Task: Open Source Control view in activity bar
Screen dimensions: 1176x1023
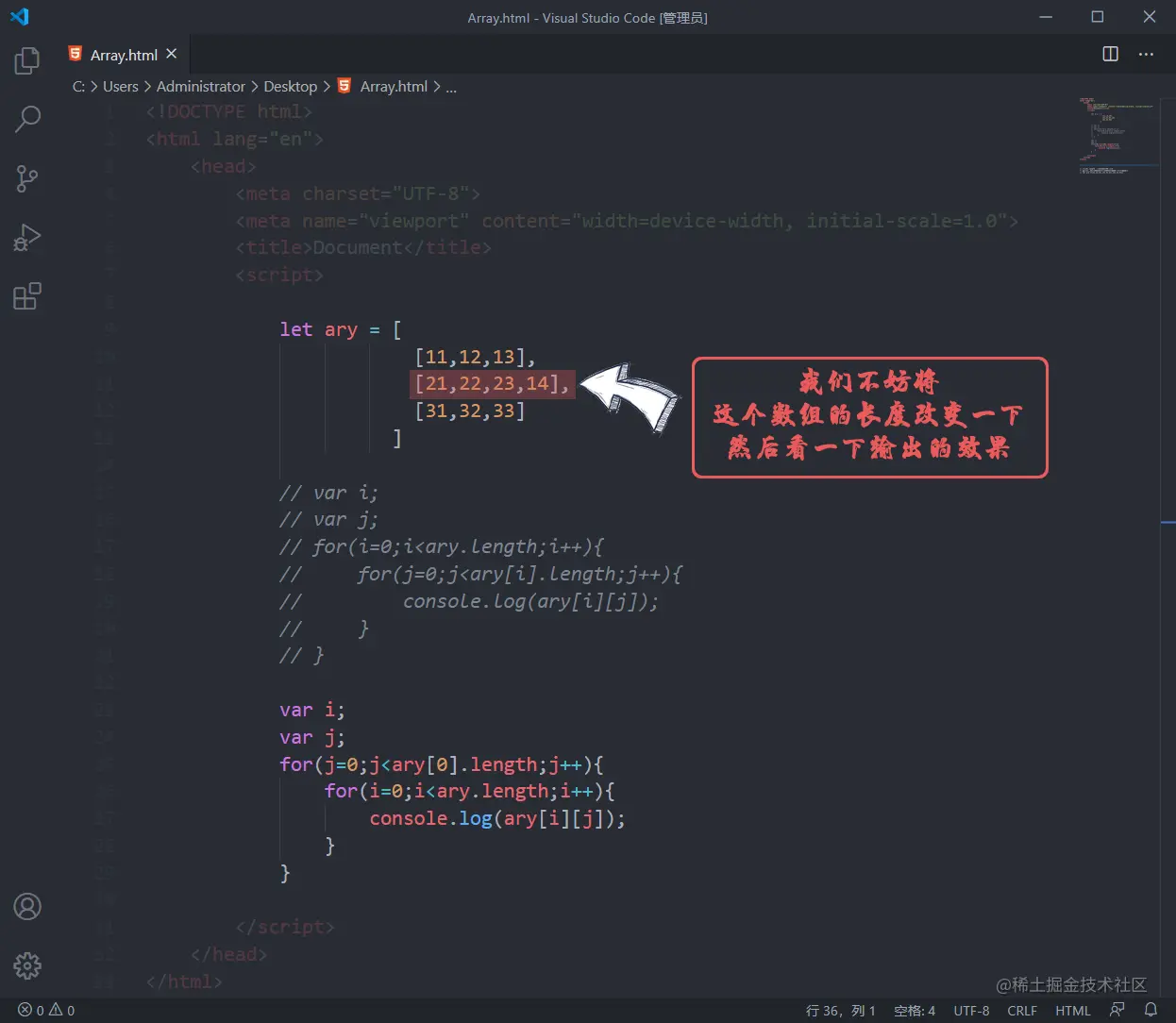Action: (x=27, y=178)
